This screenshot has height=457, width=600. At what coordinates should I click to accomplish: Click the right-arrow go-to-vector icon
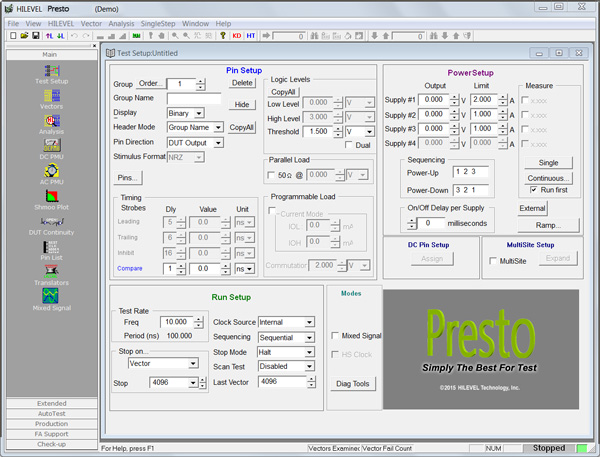coord(266,36)
